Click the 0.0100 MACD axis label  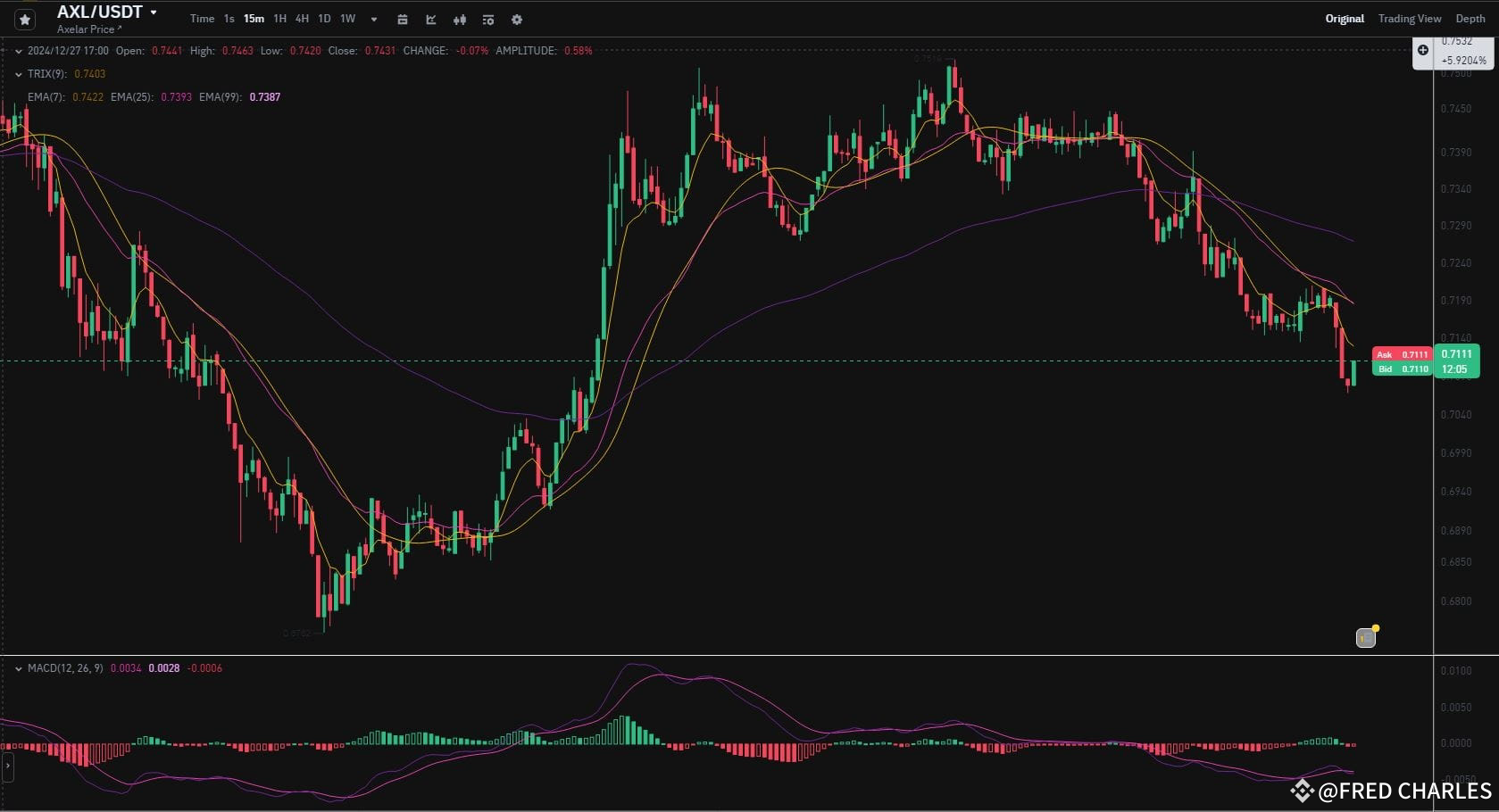[1456, 671]
